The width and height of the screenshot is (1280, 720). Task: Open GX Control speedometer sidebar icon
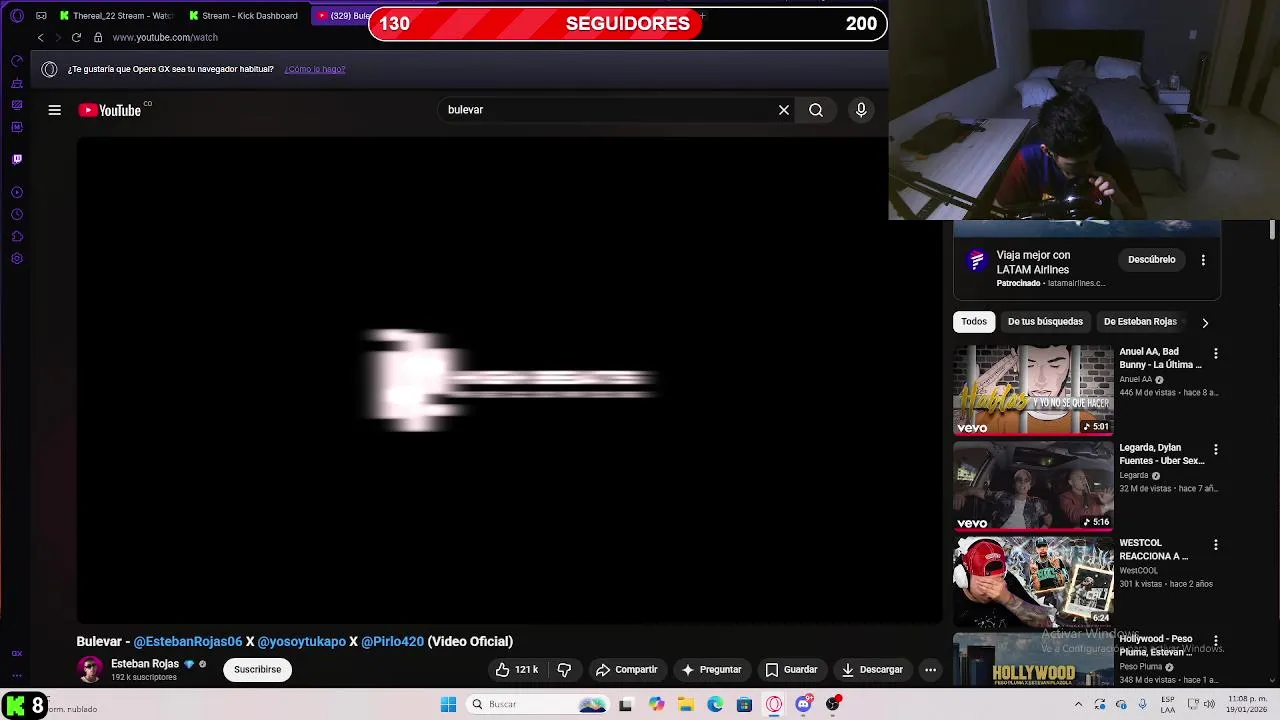coord(17,61)
